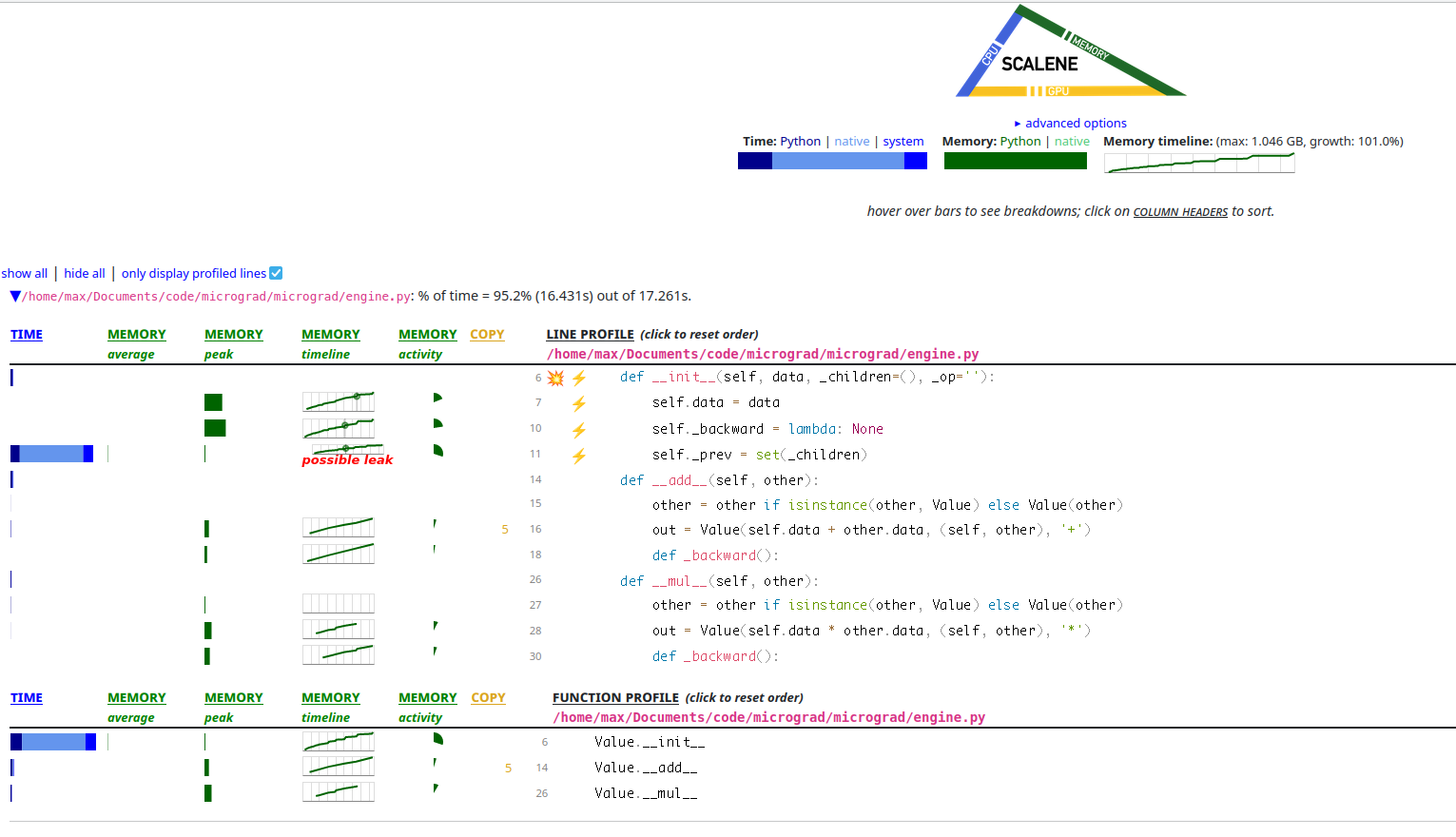Click memory timeline sparkline for line 10

pyautogui.click(x=339, y=427)
